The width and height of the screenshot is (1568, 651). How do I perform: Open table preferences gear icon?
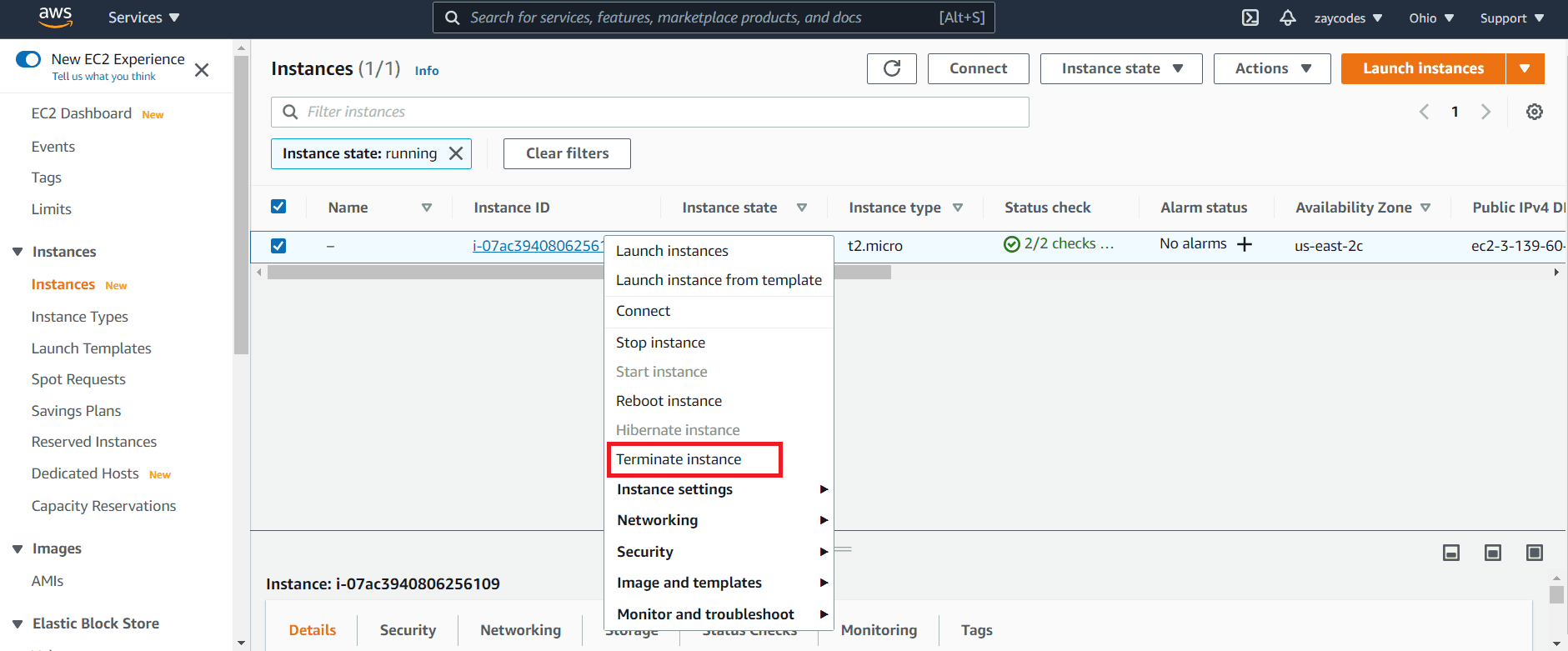coord(1534,112)
